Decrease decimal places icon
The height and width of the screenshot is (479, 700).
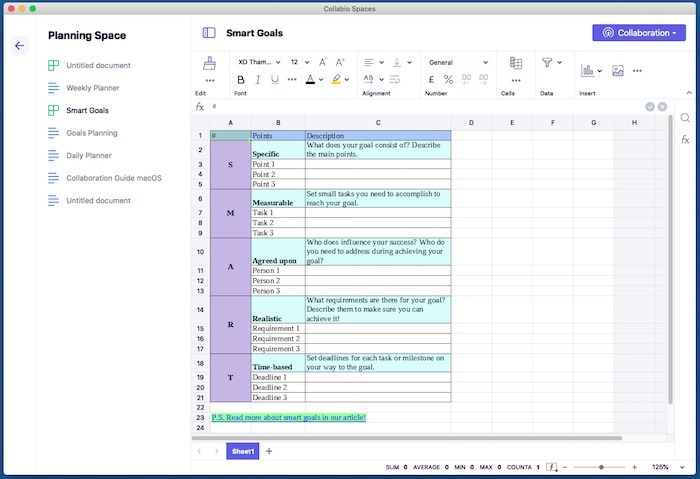(466, 79)
